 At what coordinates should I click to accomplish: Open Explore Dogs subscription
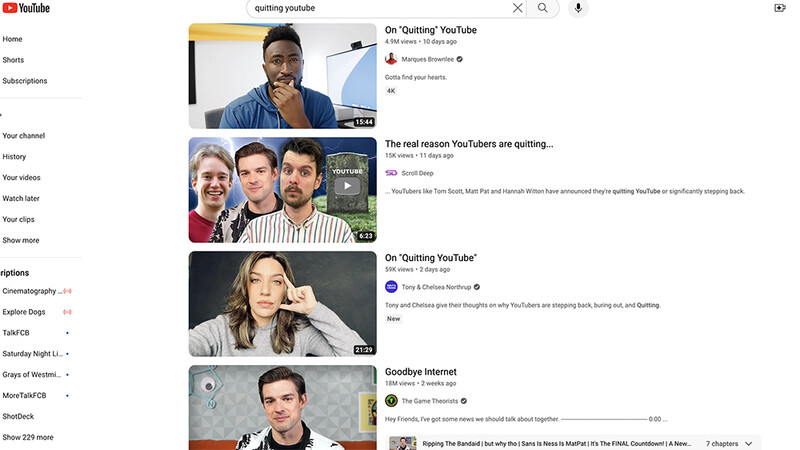(24, 312)
